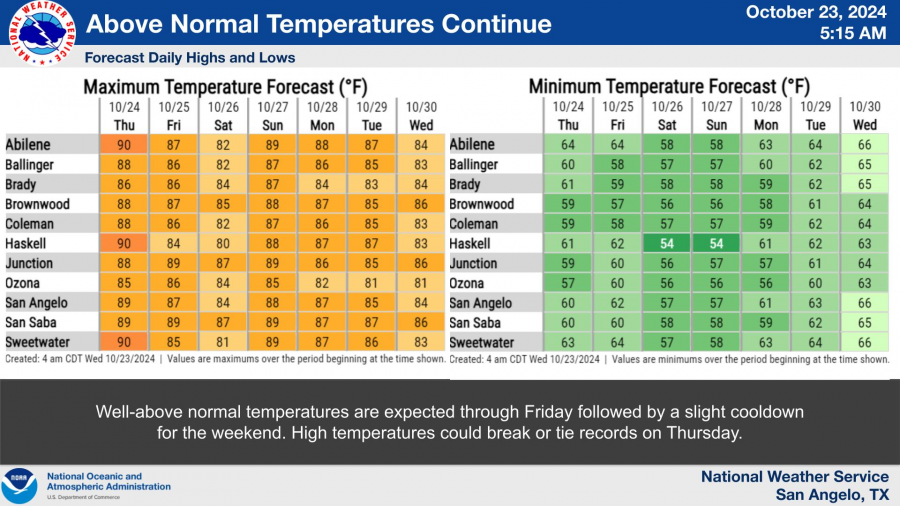Click the NOAA circular logo
The height and width of the screenshot is (506, 900).
[19, 486]
